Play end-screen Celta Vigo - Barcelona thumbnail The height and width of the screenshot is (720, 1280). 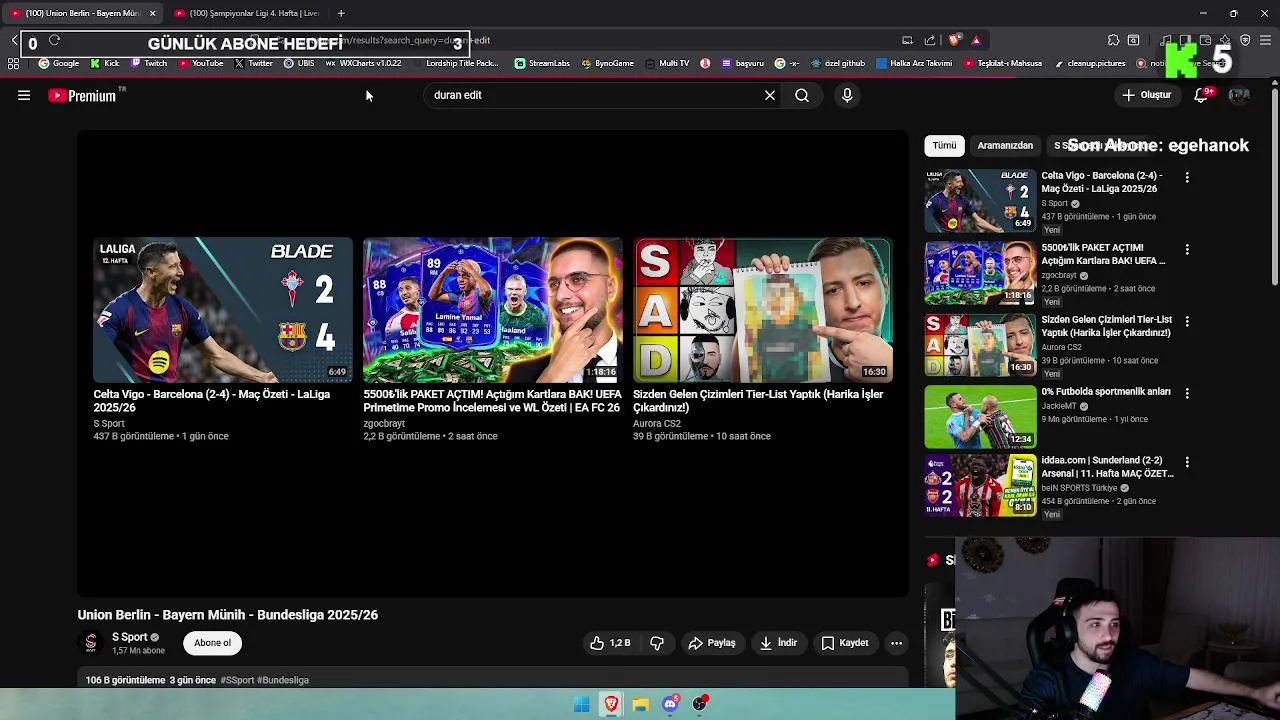223,310
